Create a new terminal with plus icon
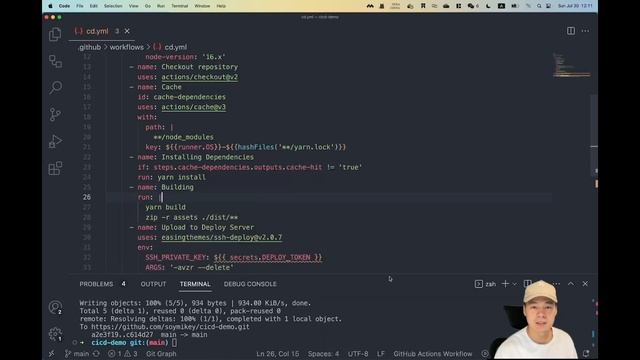 click(x=505, y=284)
